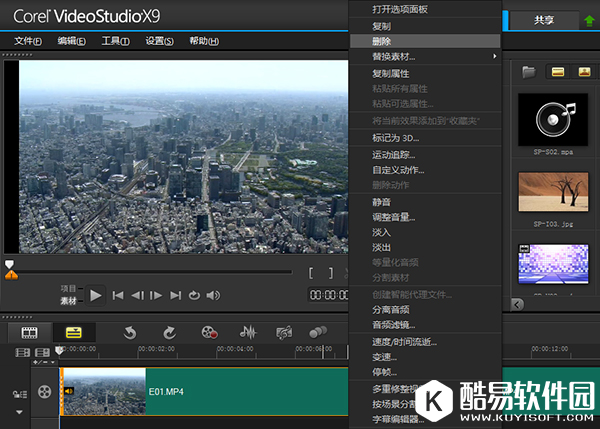This screenshot has width=600, height=429.
Task: Click the 共享 tab button
Action: [x=542, y=19]
